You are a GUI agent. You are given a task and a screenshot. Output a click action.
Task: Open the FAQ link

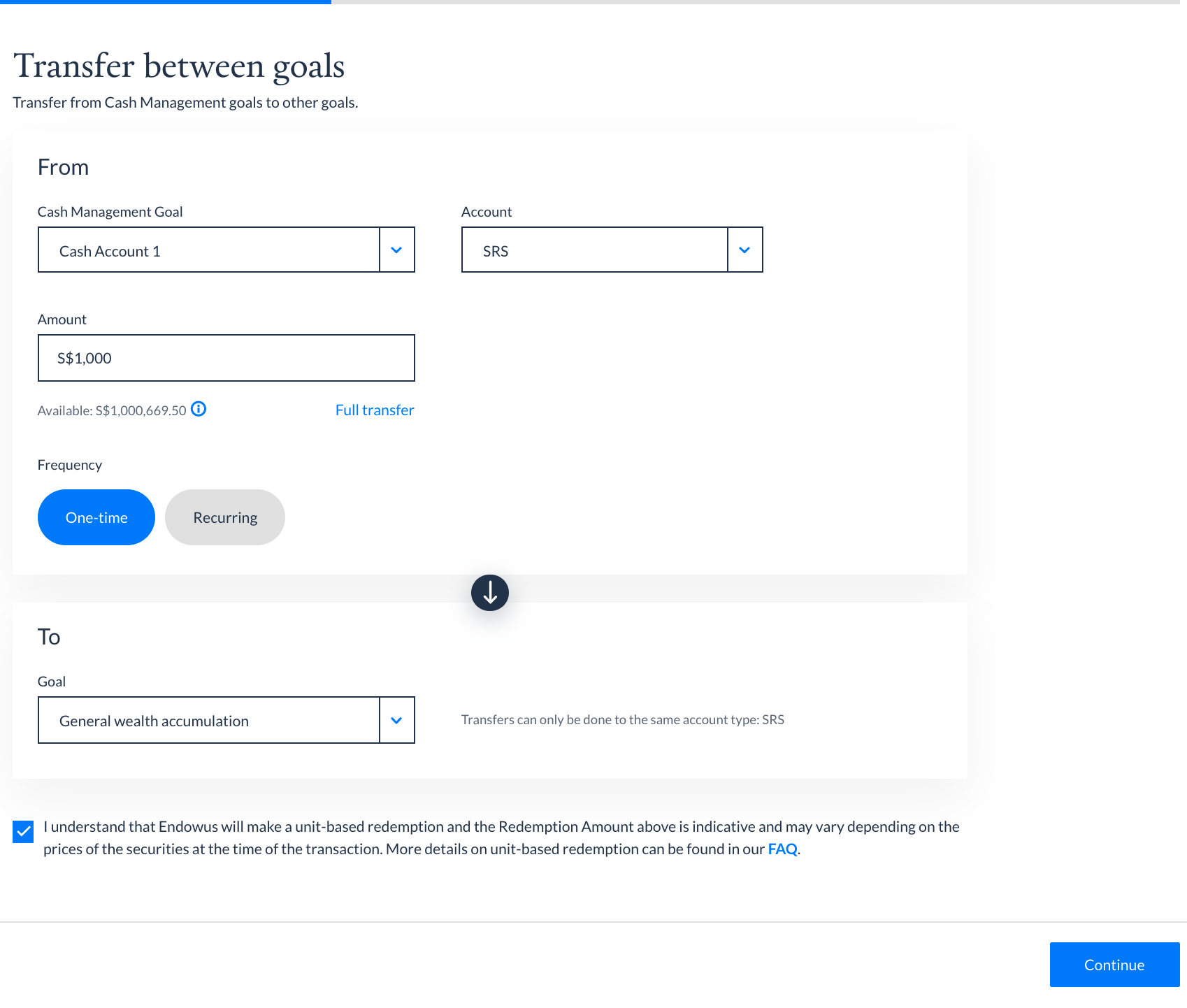click(782, 849)
